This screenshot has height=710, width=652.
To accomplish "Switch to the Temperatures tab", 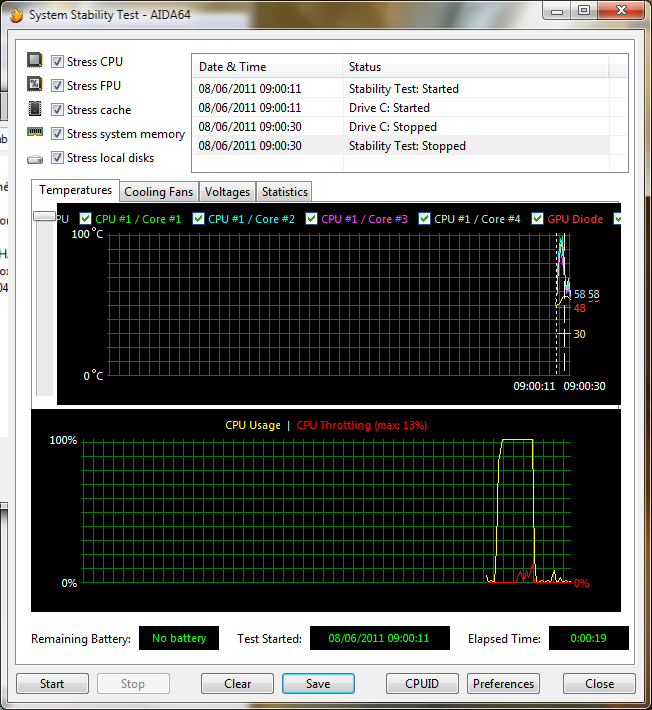I will pos(75,190).
